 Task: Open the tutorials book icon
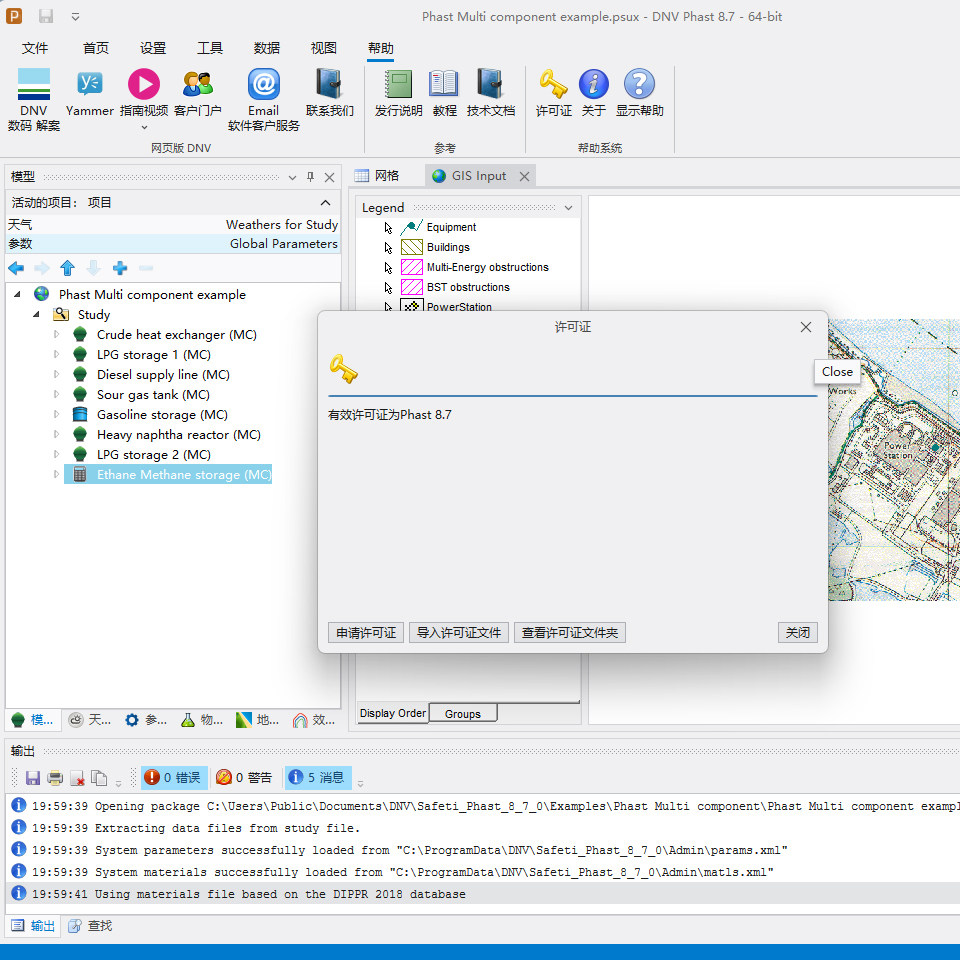coord(444,84)
